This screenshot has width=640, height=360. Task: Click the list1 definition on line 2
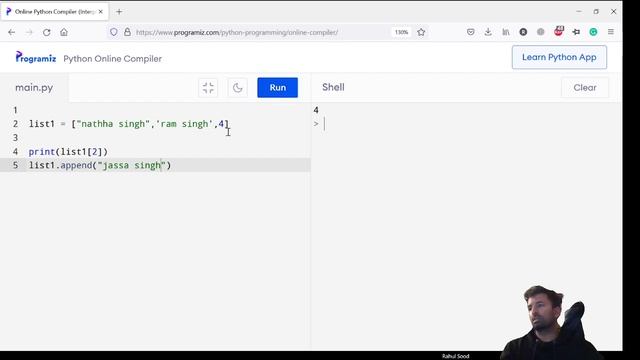[129, 124]
